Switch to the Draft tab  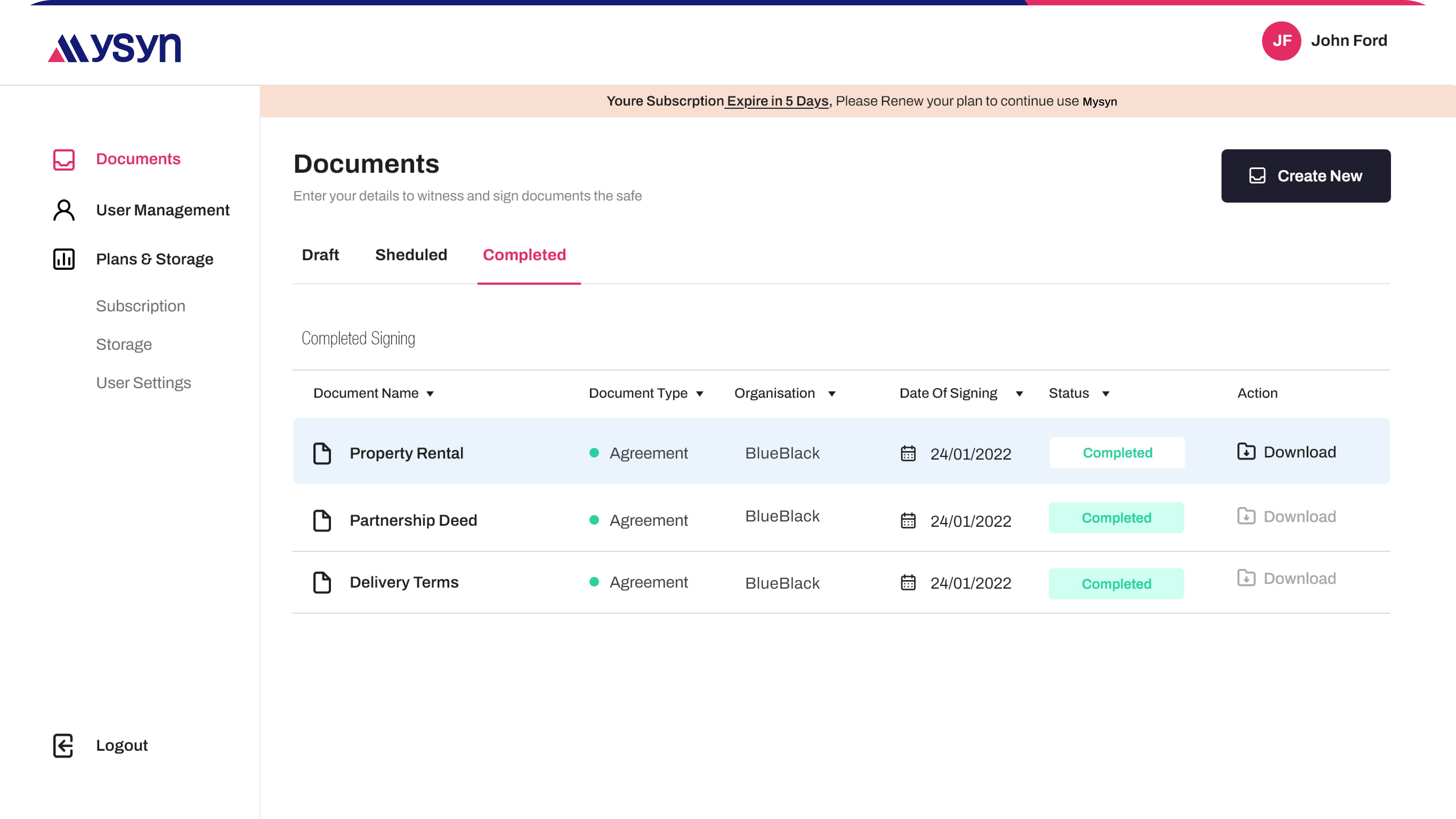point(320,255)
